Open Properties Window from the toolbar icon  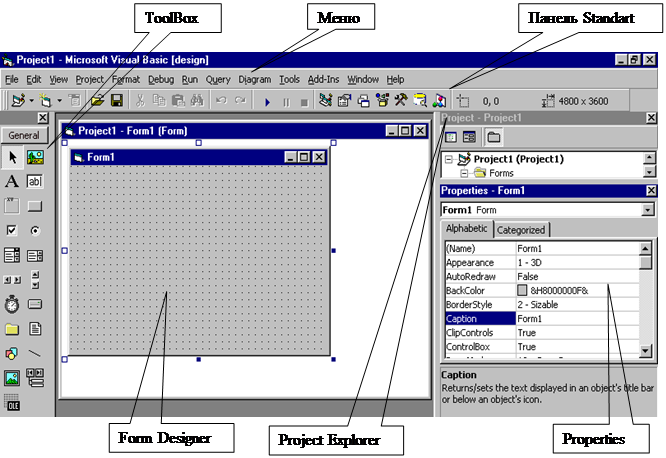tap(344, 101)
